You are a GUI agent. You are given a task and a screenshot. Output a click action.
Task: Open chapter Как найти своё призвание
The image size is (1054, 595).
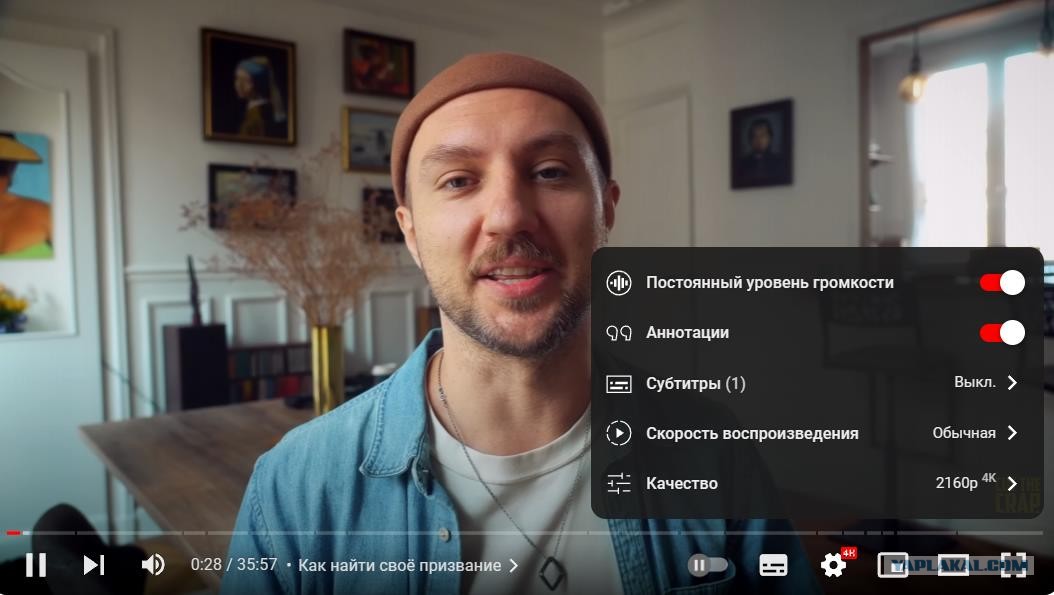click(399, 565)
